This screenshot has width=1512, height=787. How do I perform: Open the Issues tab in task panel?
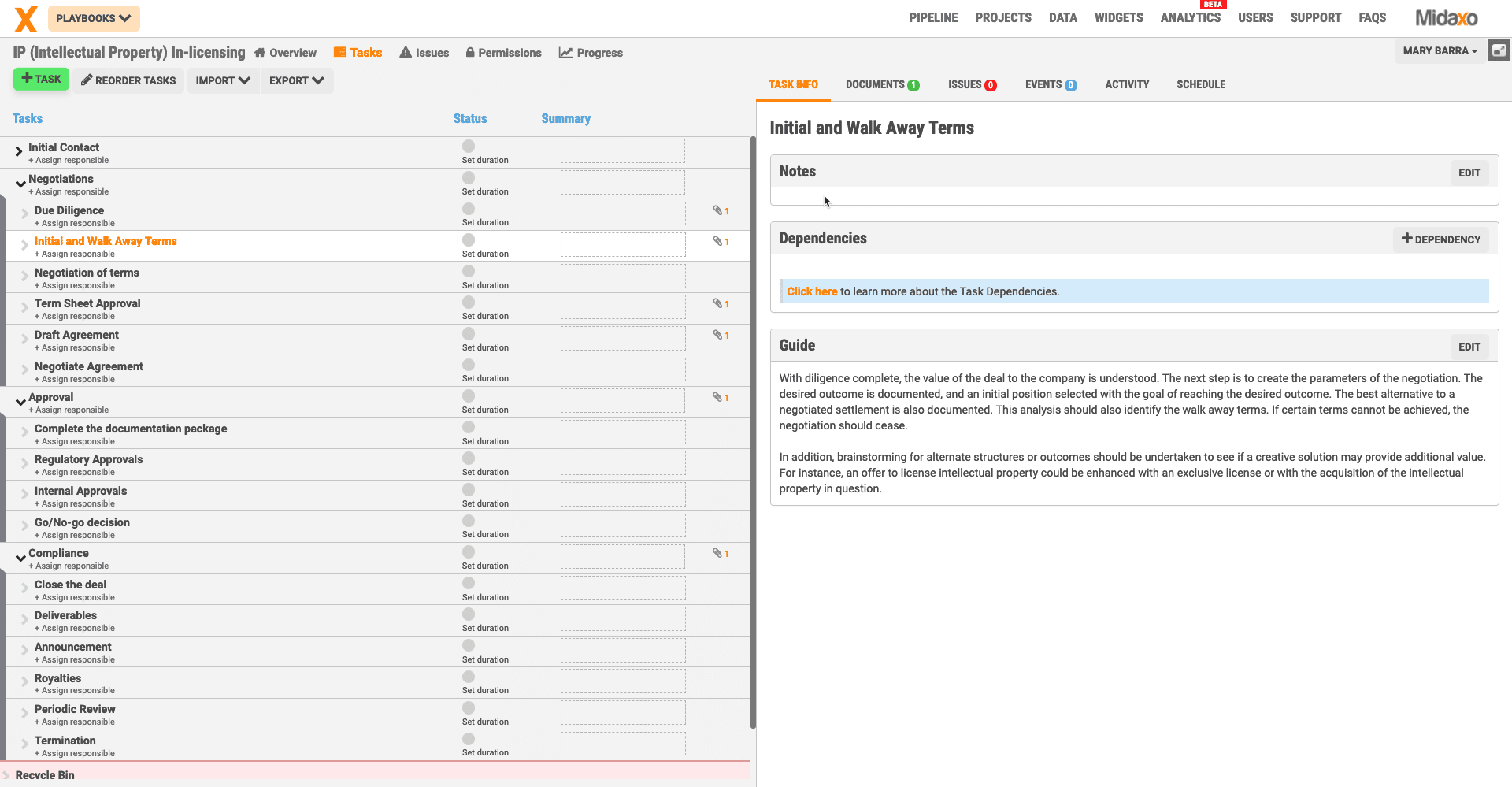click(x=972, y=84)
